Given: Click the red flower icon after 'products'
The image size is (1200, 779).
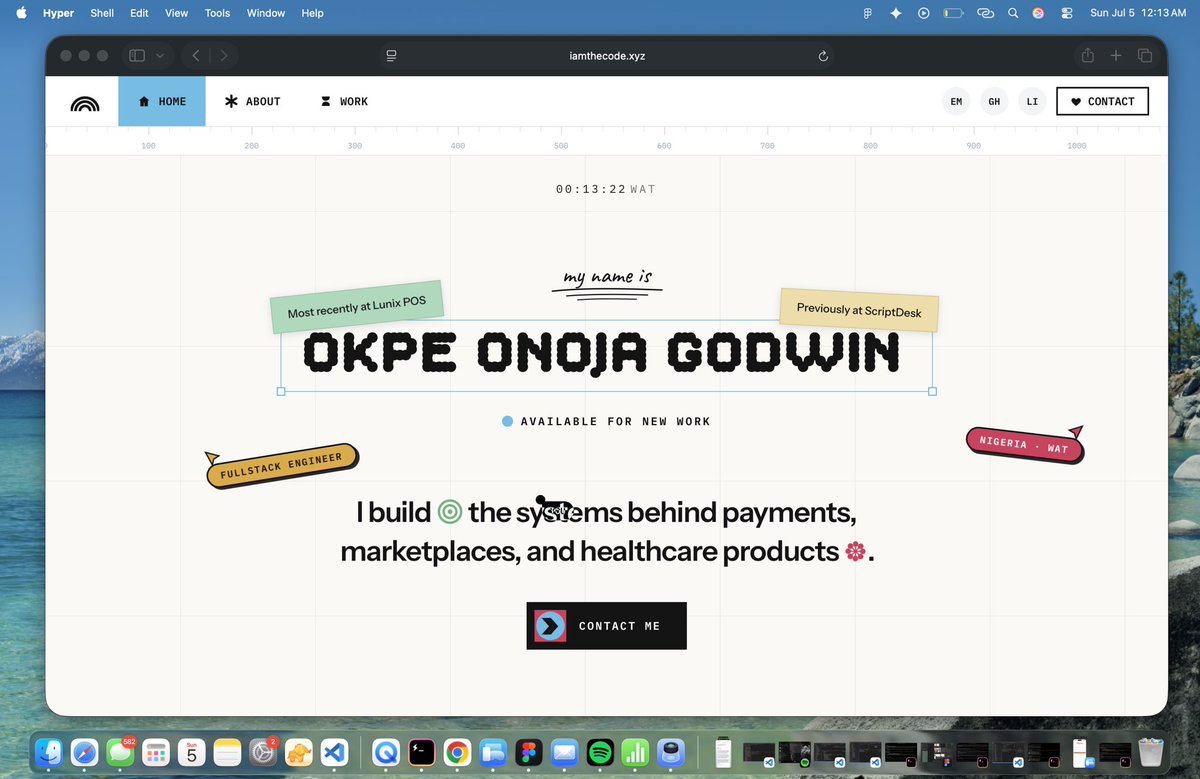Looking at the screenshot, I should pos(855,551).
